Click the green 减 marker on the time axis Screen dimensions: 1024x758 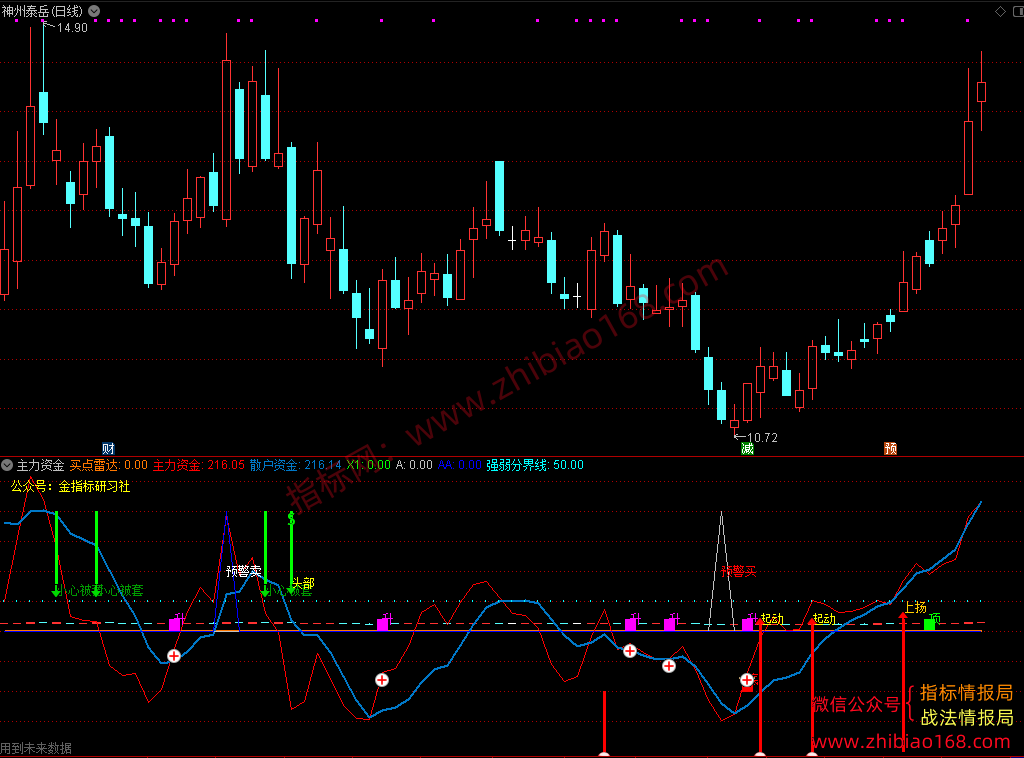click(747, 449)
